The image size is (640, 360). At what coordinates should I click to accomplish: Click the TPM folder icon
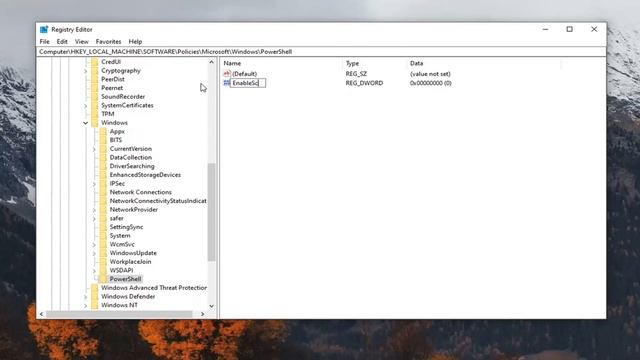(95, 114)
